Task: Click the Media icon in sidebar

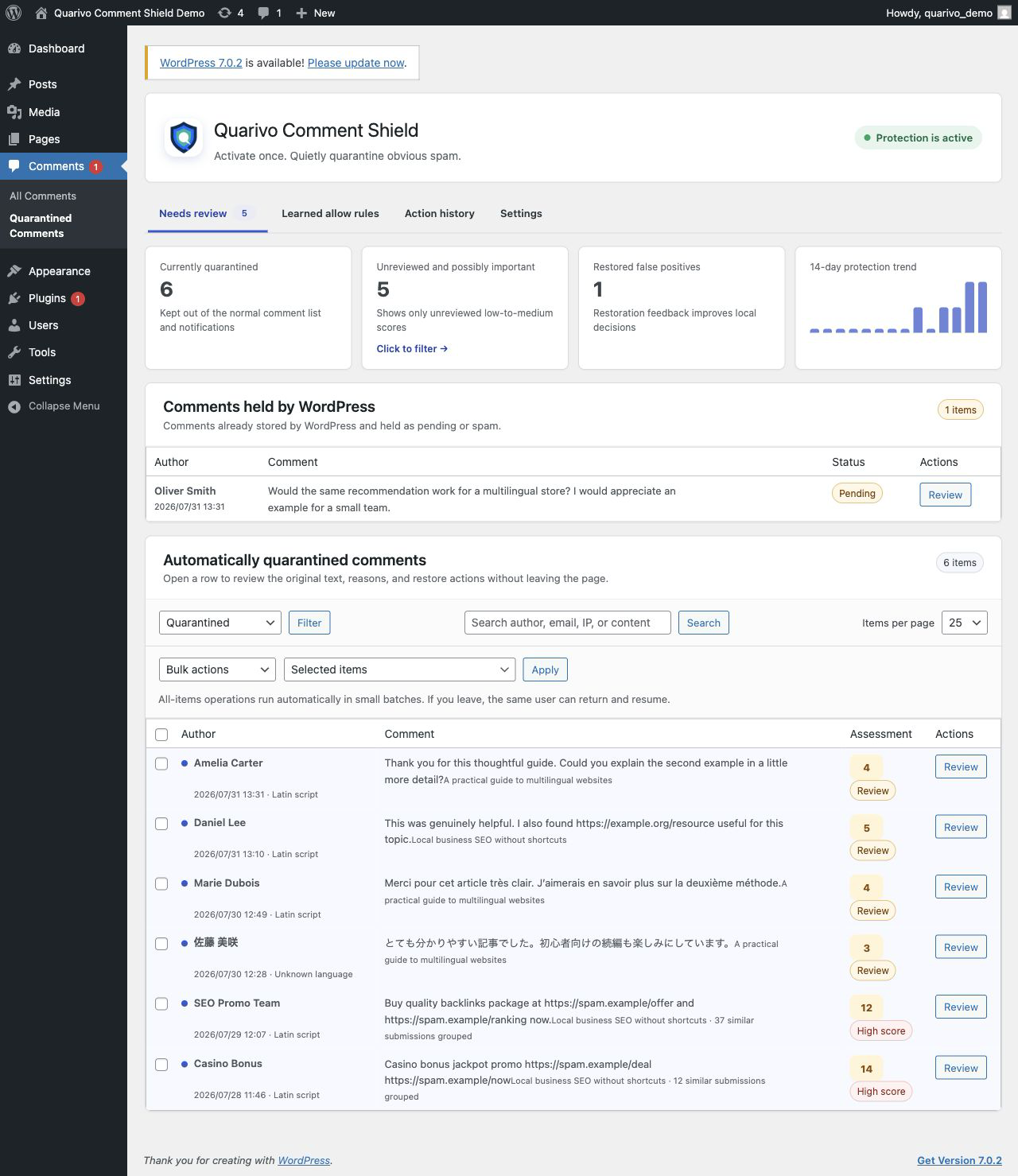Action: pos(14,112)
